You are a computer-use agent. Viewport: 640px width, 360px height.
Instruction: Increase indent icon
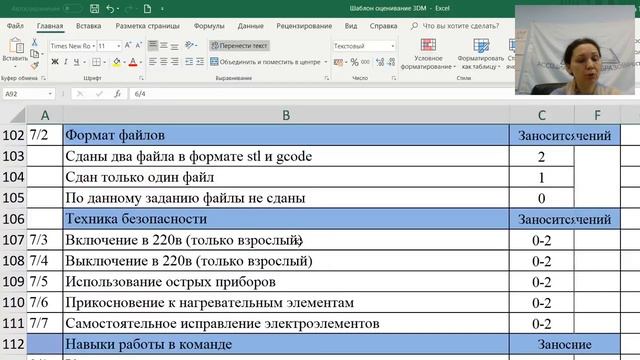click(200, 62)
